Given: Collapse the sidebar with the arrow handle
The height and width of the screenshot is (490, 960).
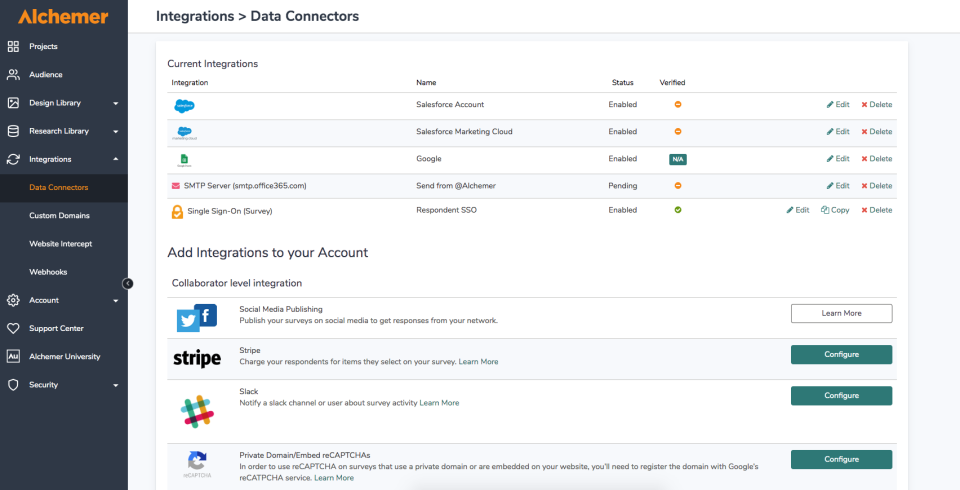Looking at the screenshot, I should point(128,283).
